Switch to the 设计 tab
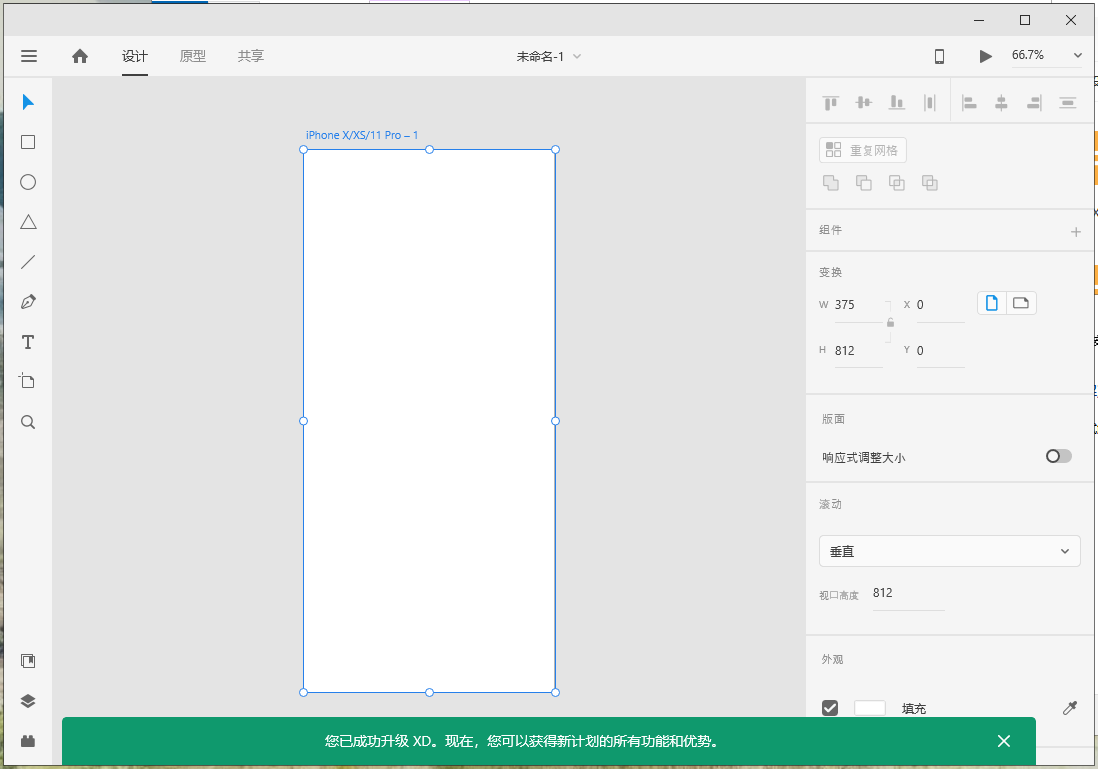1098x769 pixels. tap(134, 56)
